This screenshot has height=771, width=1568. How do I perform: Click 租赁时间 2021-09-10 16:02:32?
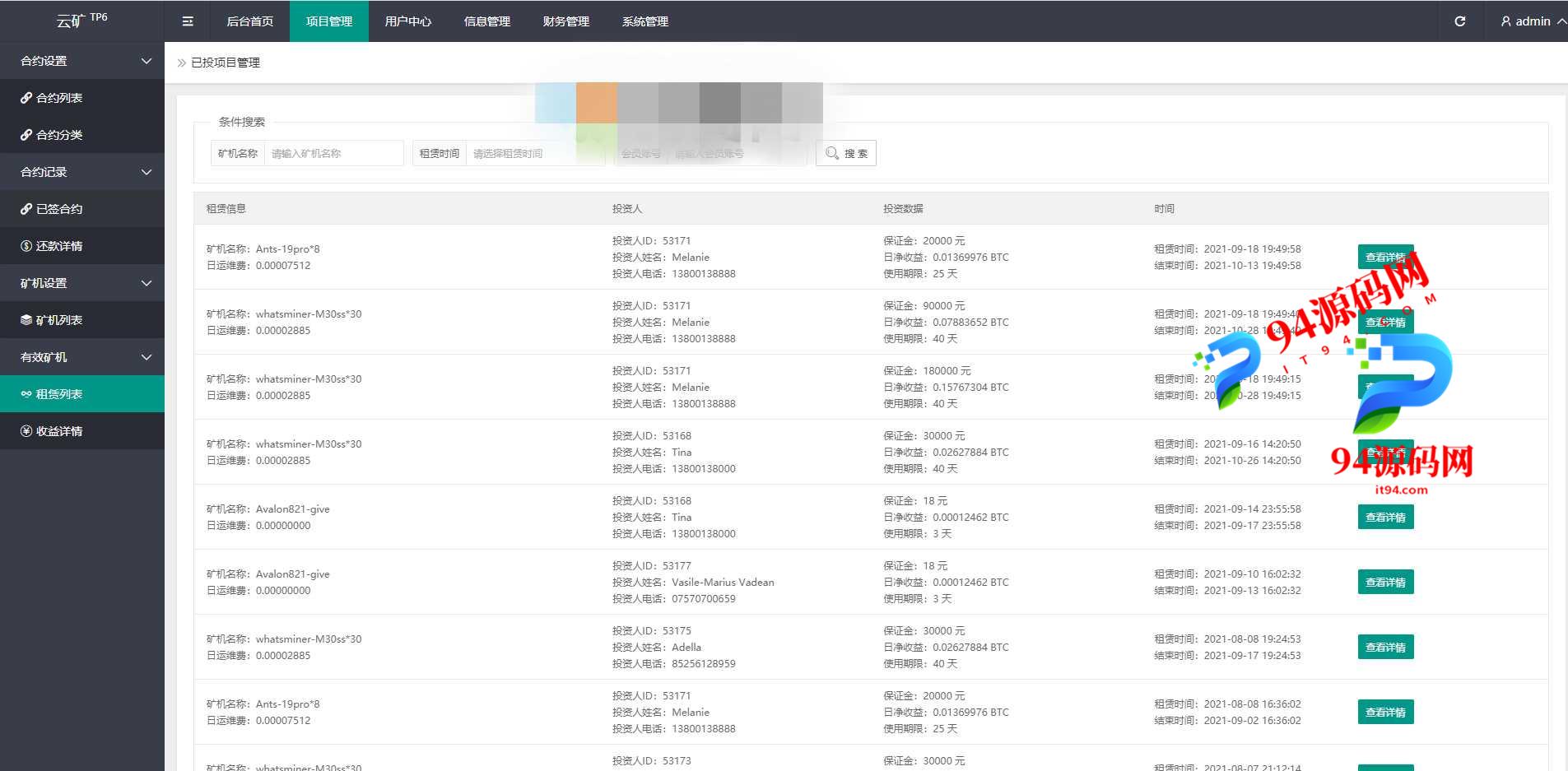tap(1227, 574)
